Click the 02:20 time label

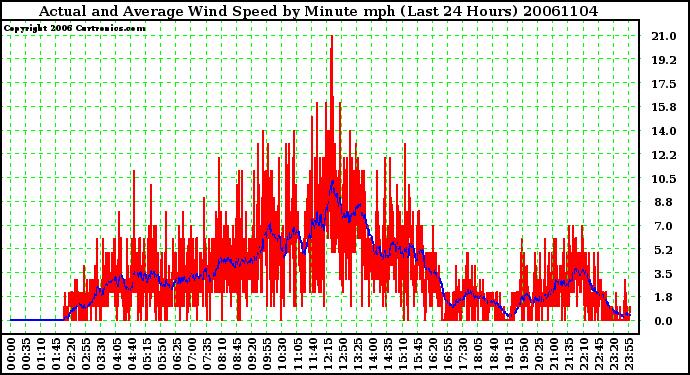coord(71,354)
